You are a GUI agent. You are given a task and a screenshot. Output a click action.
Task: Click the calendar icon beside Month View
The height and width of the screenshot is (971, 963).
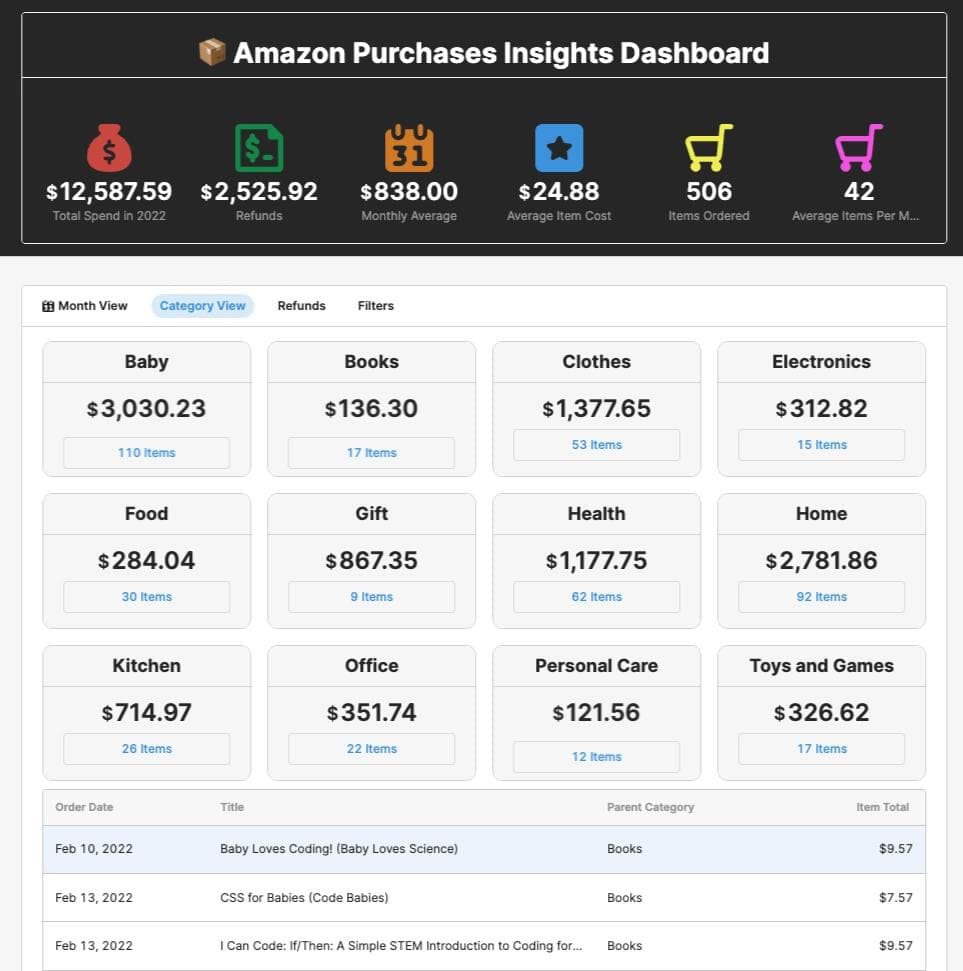point(47,305)
